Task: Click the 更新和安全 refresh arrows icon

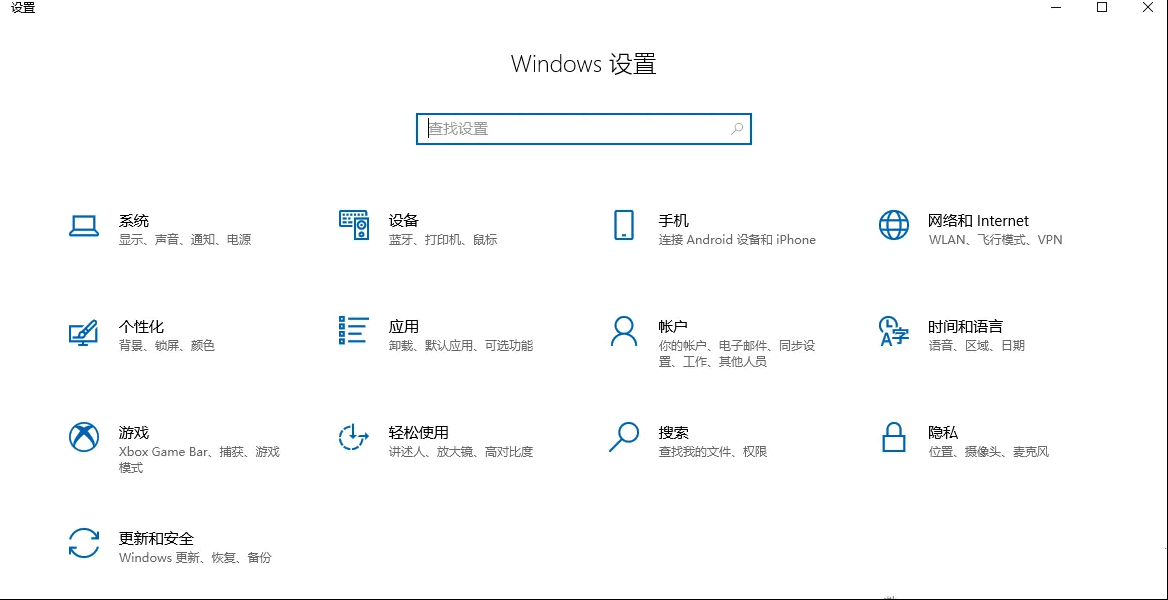Action: click(83, 543)
